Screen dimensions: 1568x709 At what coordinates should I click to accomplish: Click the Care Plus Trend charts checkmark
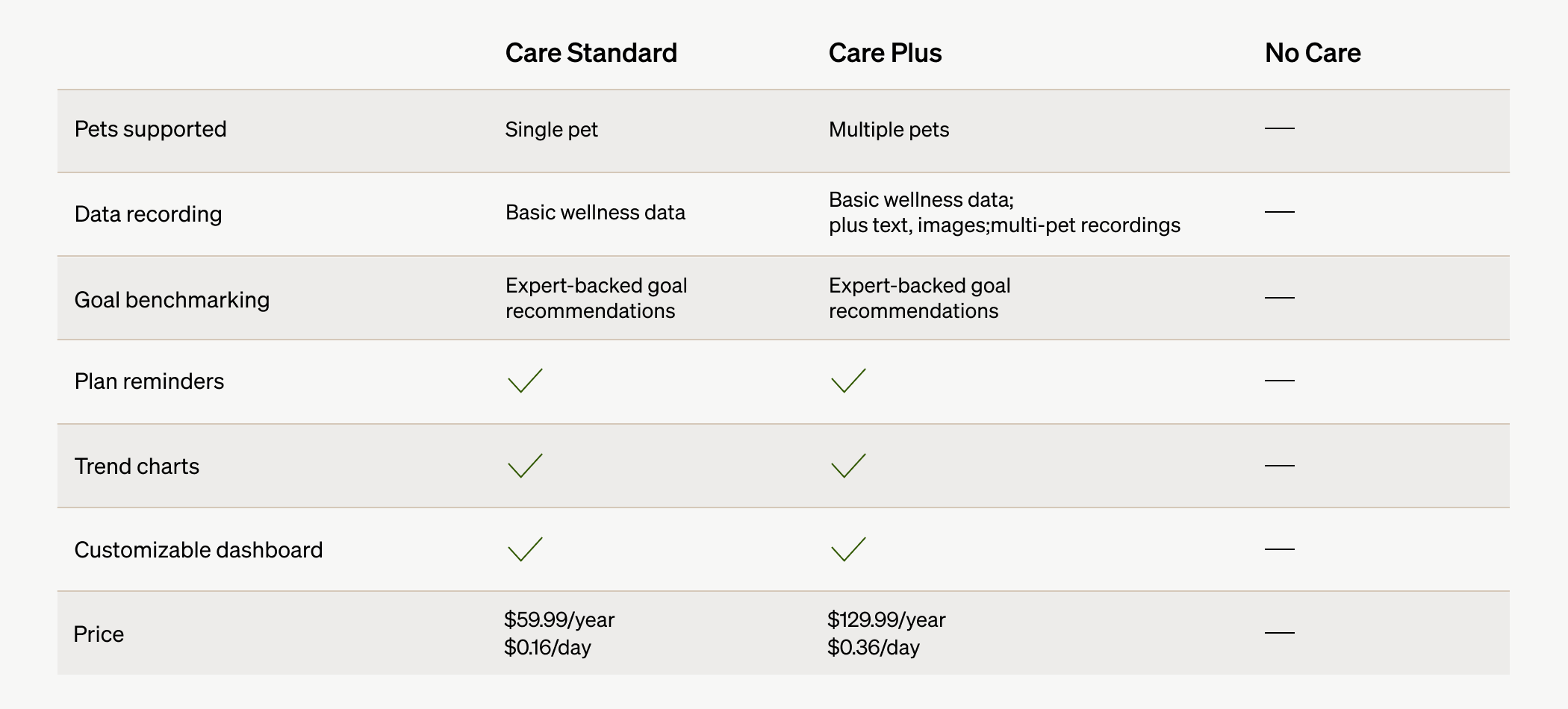(848, 466)
